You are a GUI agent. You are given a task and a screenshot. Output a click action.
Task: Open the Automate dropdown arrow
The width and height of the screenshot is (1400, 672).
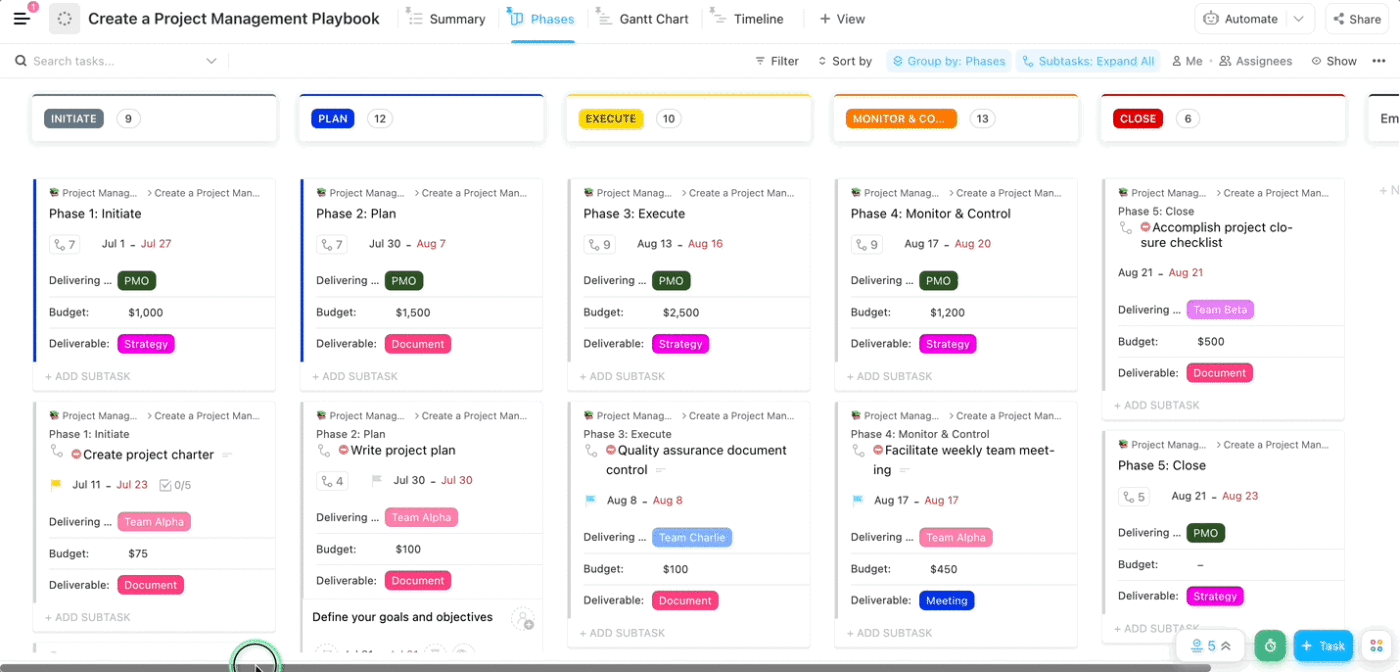point(1299,19)
